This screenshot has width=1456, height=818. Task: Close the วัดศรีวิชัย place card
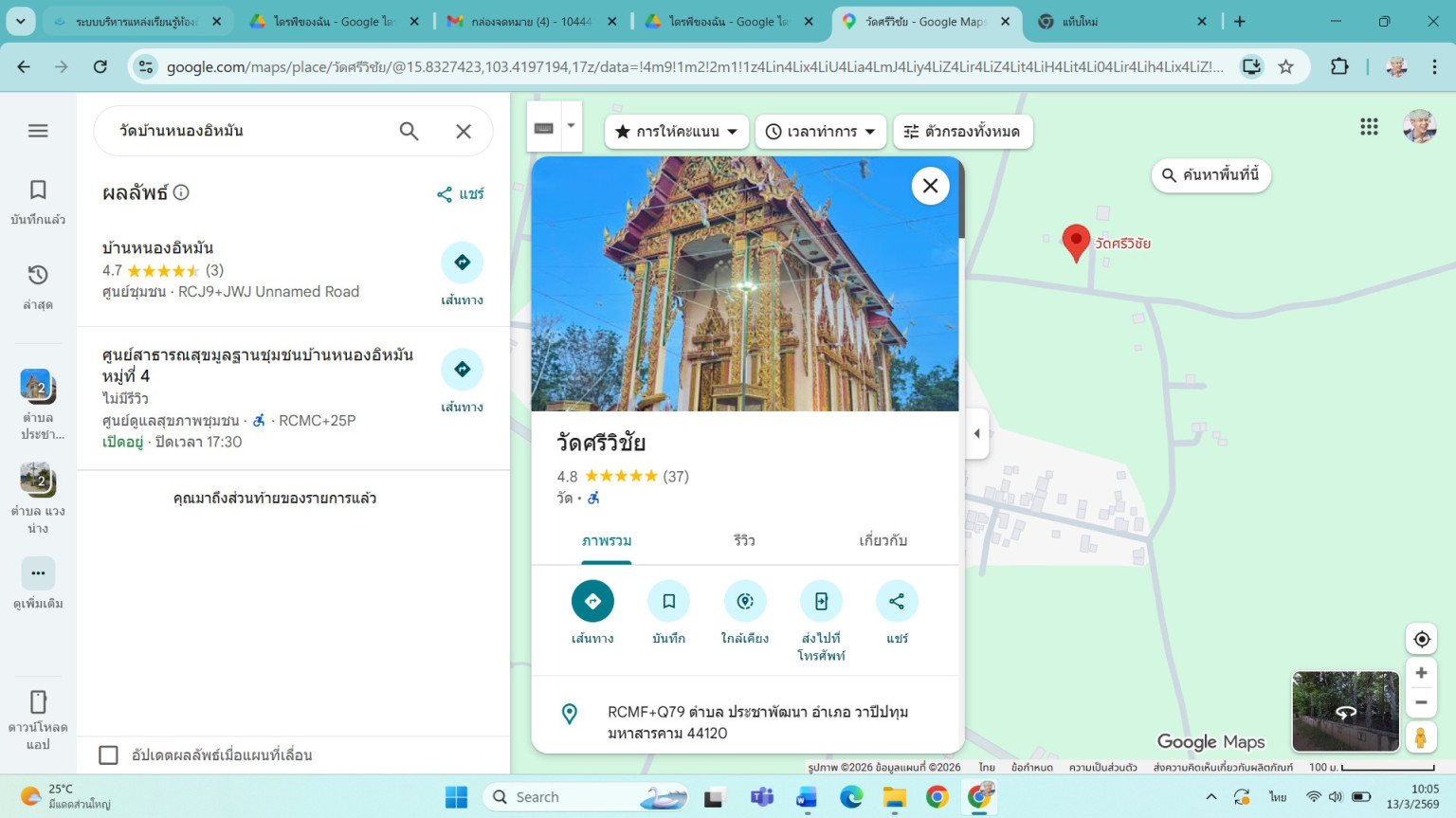(x=930, y=186)
